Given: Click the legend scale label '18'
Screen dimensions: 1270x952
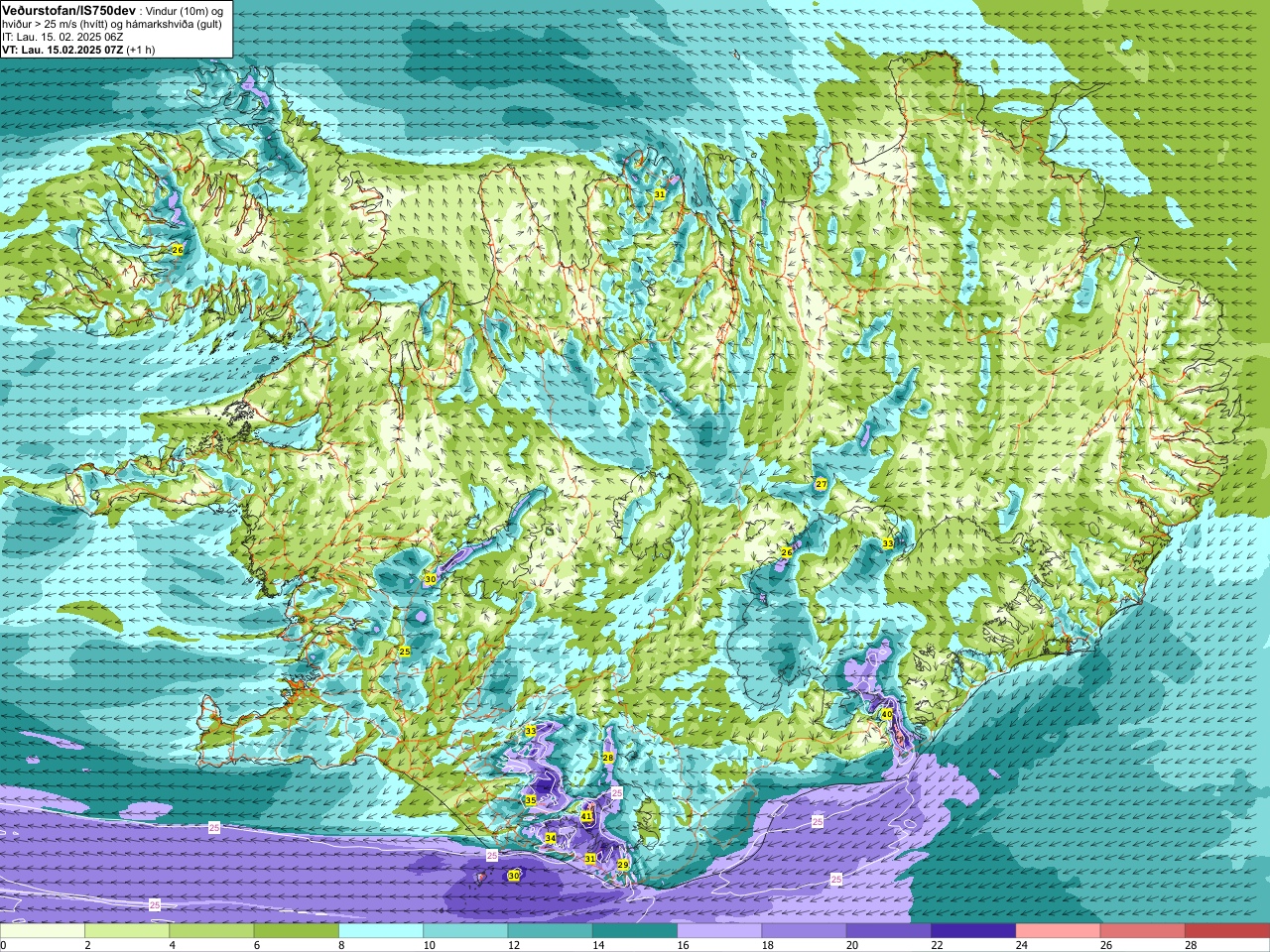Looking at the screenshot, I should 767,945.
